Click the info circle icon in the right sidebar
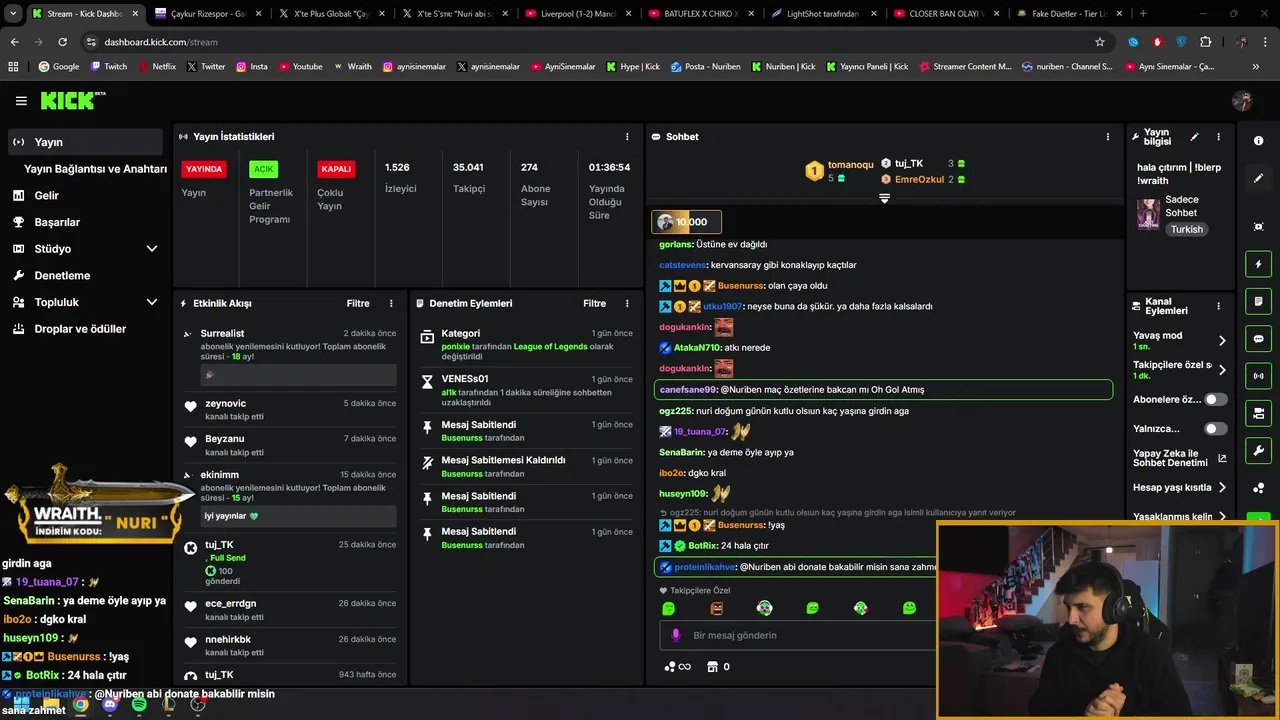Screen dimensions: 1280x720 [x=1258, y=141]
